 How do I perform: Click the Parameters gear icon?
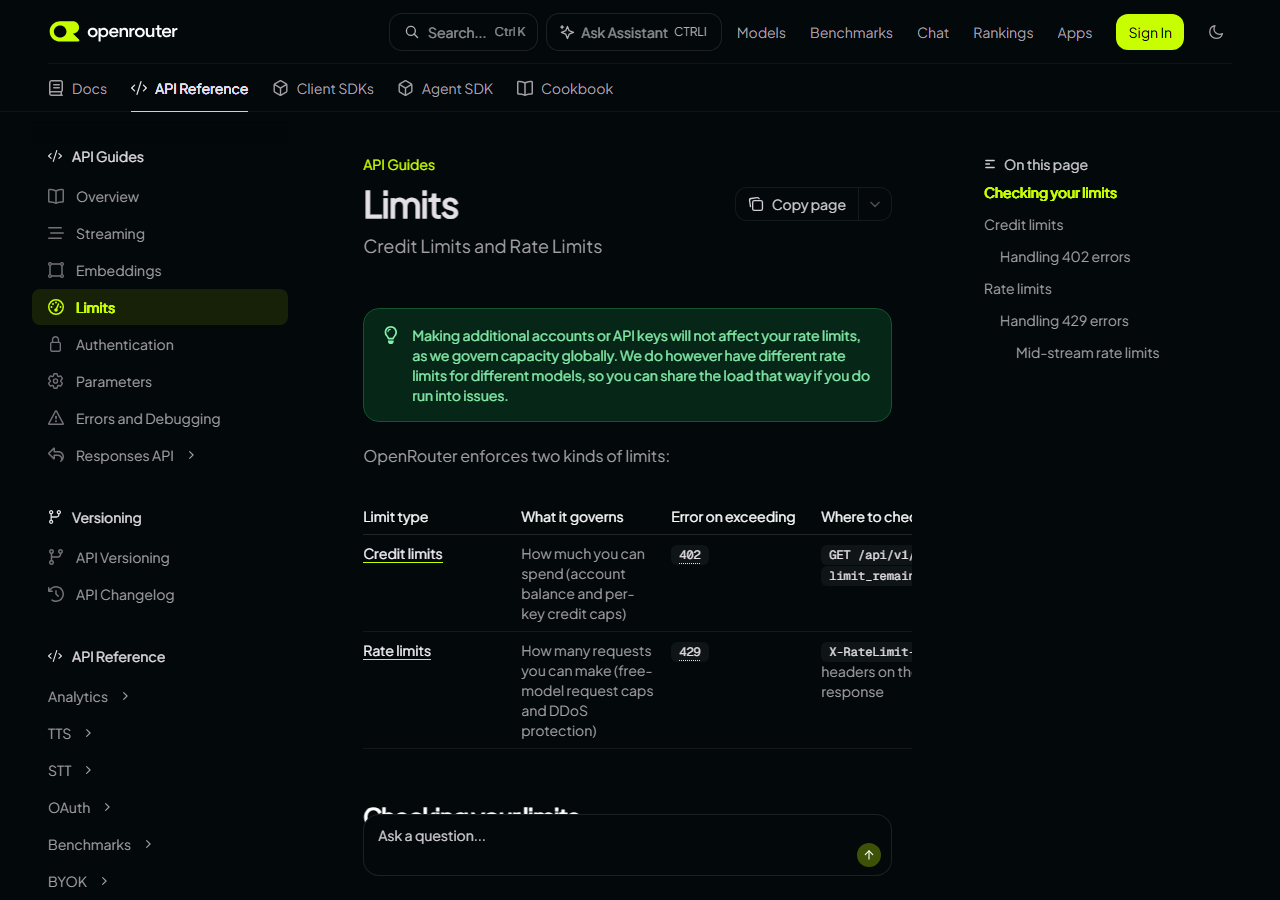(56, 382)
